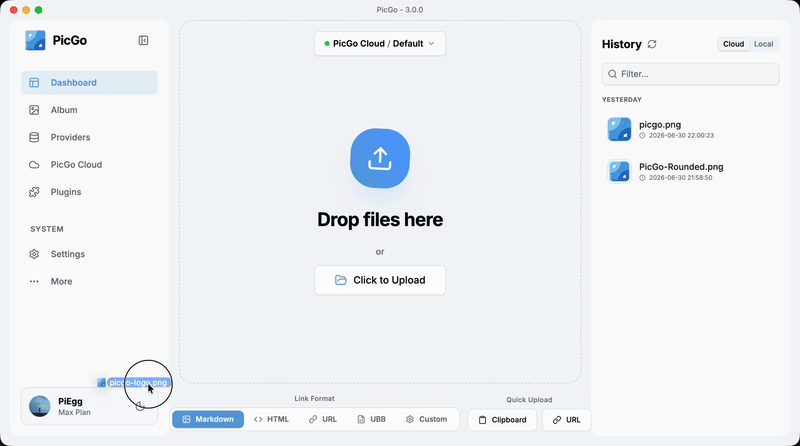Focus the History Filter field
The height and width of the screenshot is (446, 800).
pyautogui.click(x=690, y=74)
